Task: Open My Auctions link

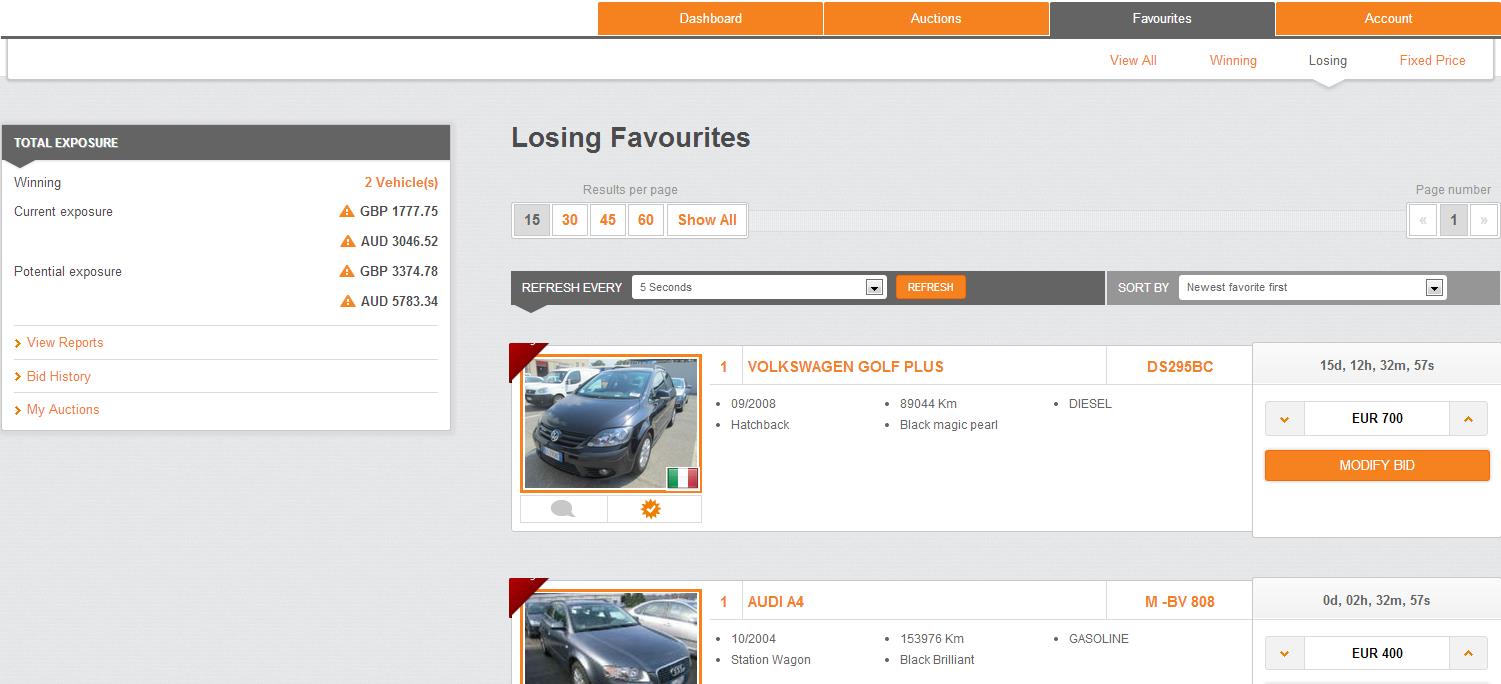Action: click(63, 409)
